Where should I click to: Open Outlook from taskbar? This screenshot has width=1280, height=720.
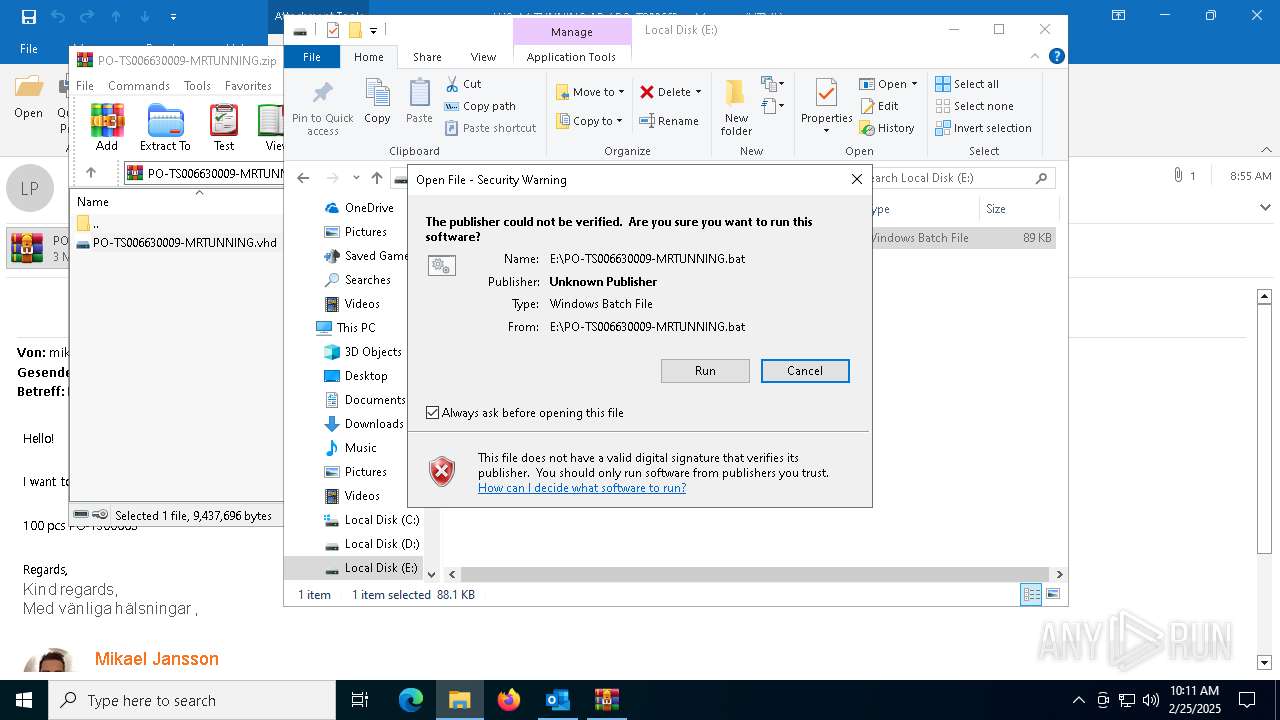(558, 700)
